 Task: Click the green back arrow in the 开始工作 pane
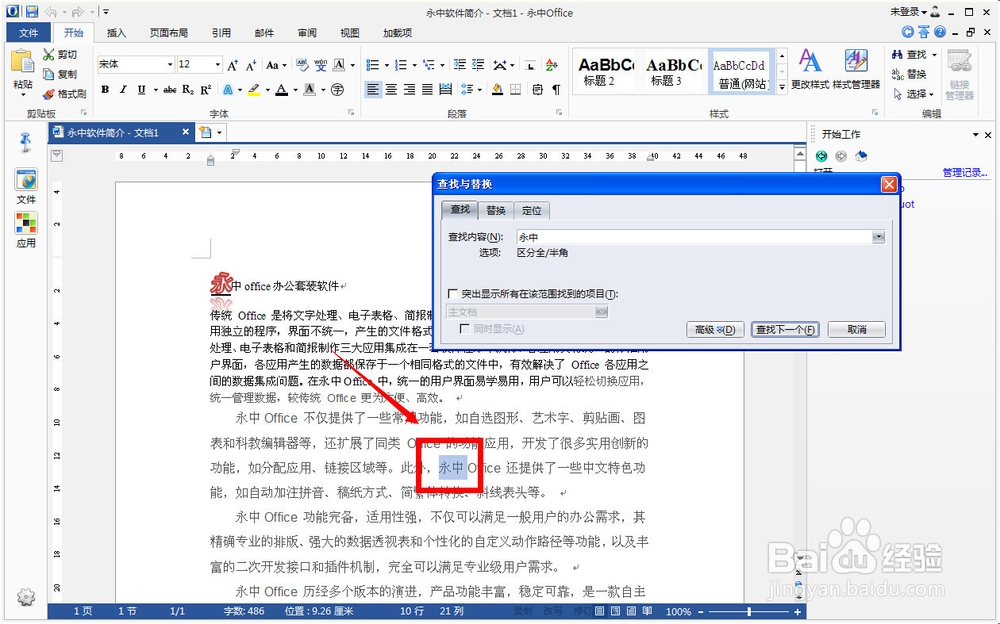pos(821,156)
